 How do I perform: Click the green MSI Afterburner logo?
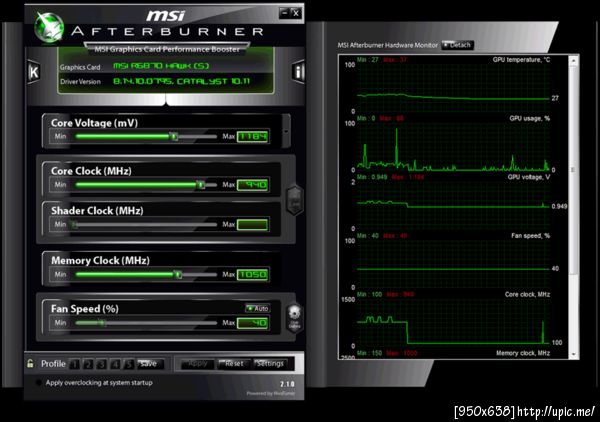coord(49,27)
